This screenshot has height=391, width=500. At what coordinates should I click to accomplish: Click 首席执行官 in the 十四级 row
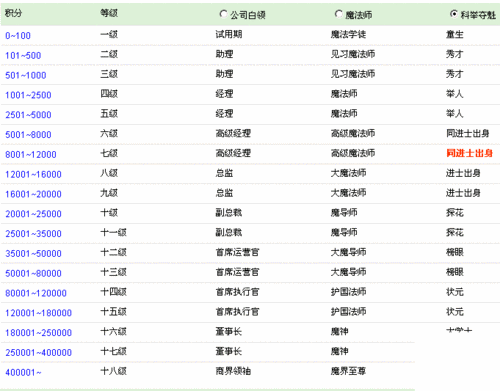pyautogui.click(x=237, y=292)
